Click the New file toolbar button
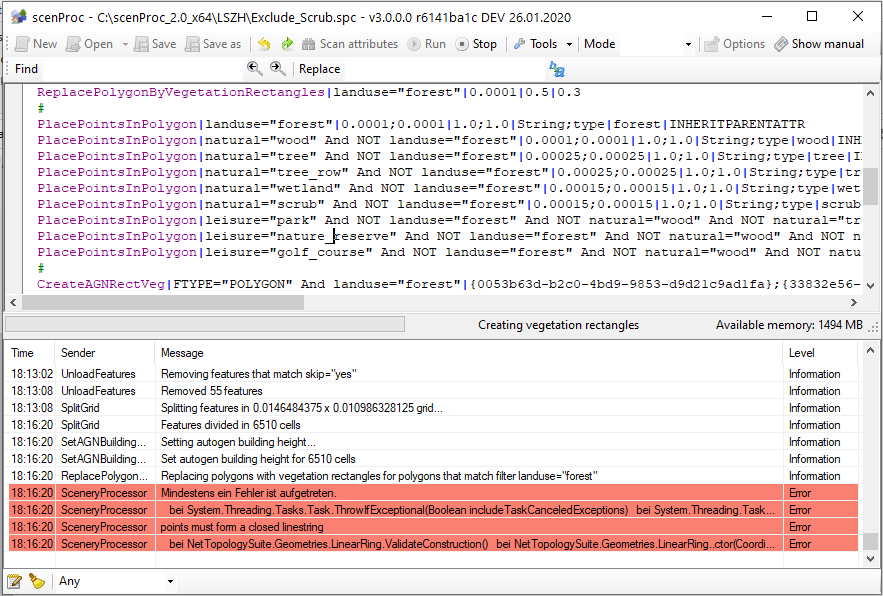This screenshot has width=883, height=596. click(36, 44)
